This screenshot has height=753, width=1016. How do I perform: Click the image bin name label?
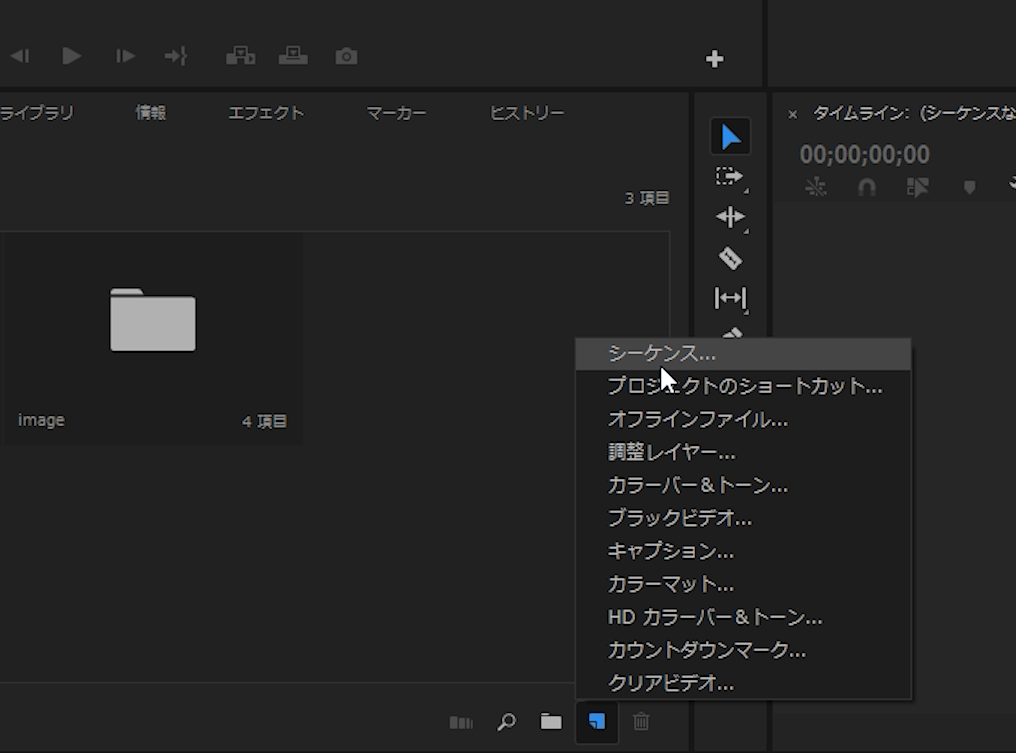41,421
